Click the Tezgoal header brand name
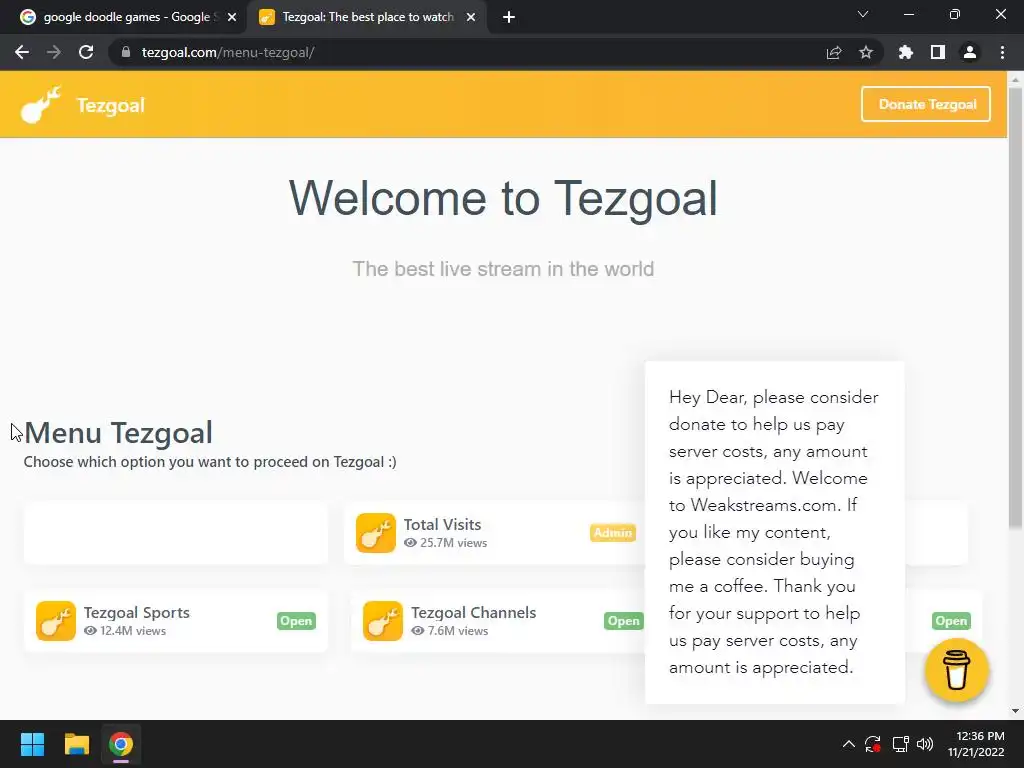 [110, 105]
